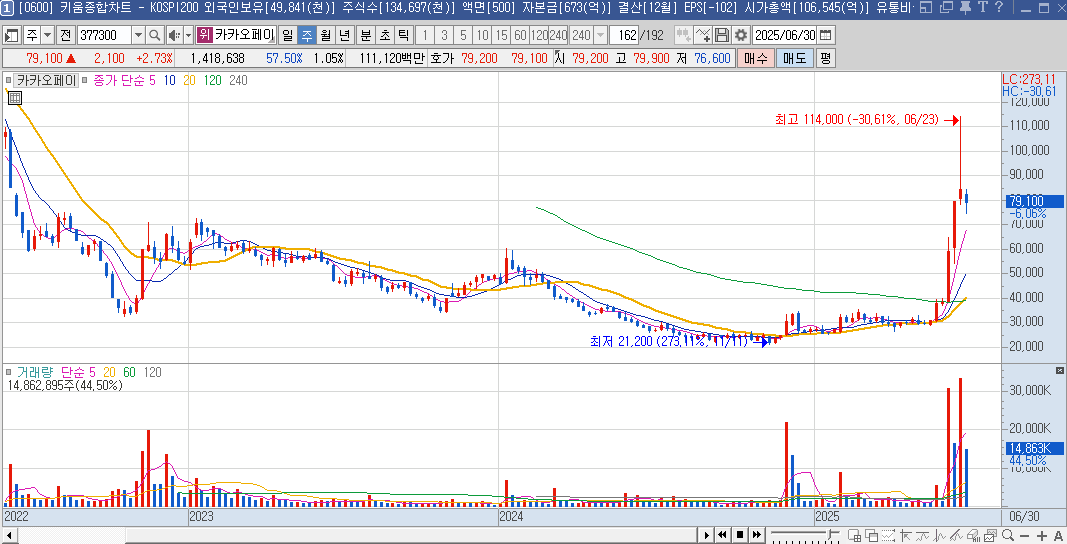The height and width of the screenshot is (544, 1067).
Task: Select weekly (주) chart period
Action: (x=307, y=35)
